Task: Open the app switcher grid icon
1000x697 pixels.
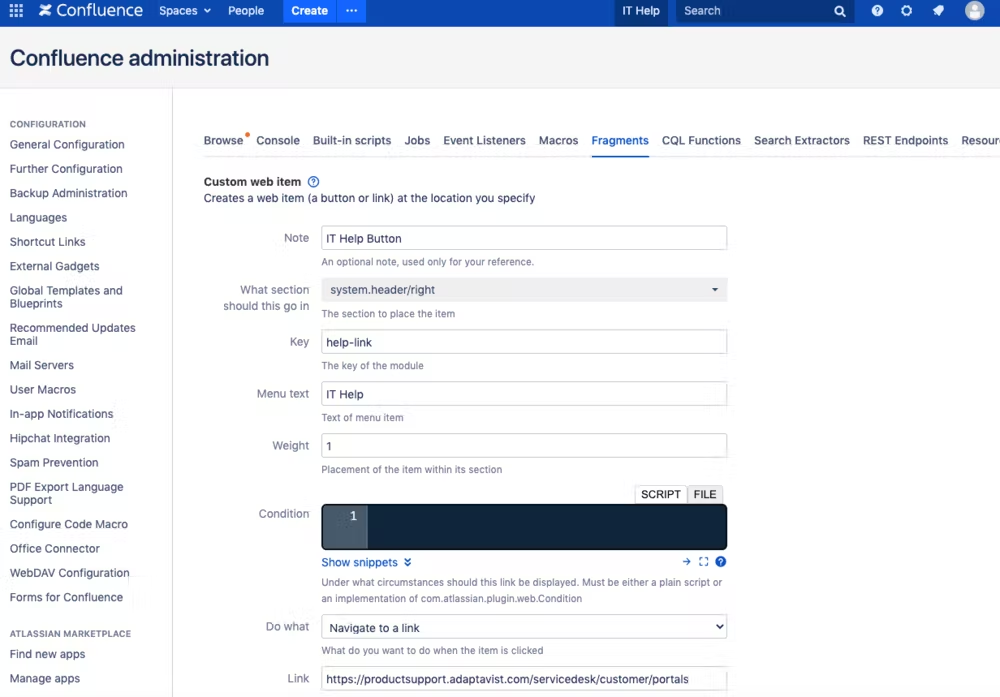Action: pos(16,11)
